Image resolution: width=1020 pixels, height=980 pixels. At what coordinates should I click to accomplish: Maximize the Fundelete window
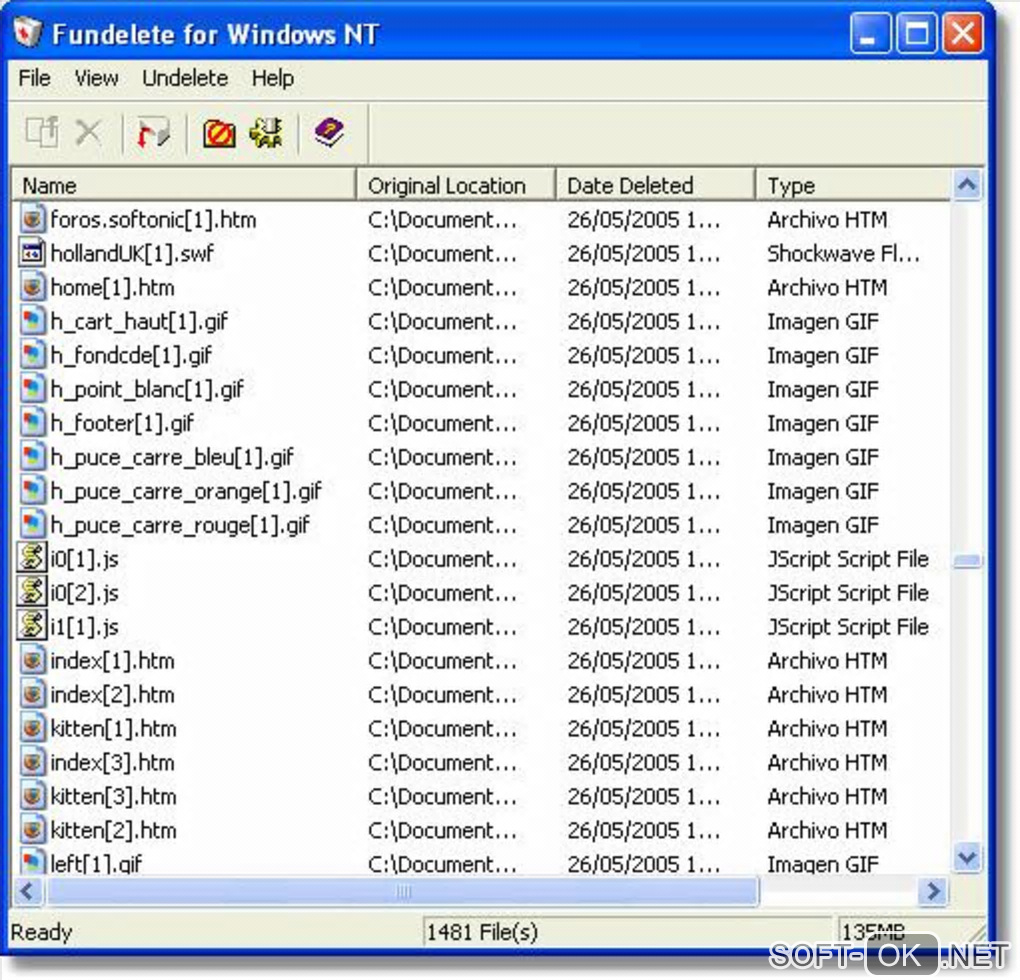[x=917, y=33]
